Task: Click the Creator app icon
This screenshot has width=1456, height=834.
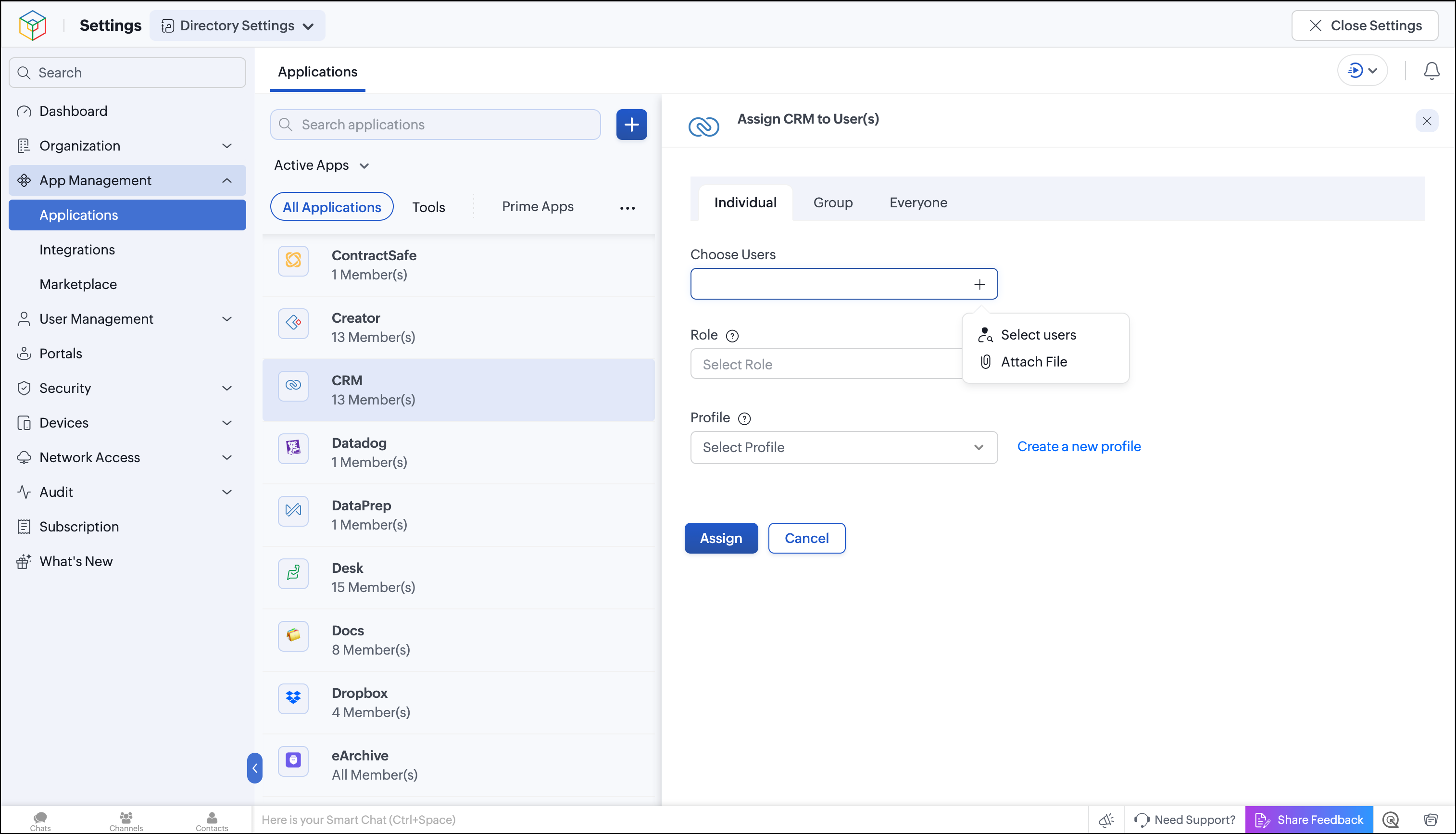Action: (293, 323)
